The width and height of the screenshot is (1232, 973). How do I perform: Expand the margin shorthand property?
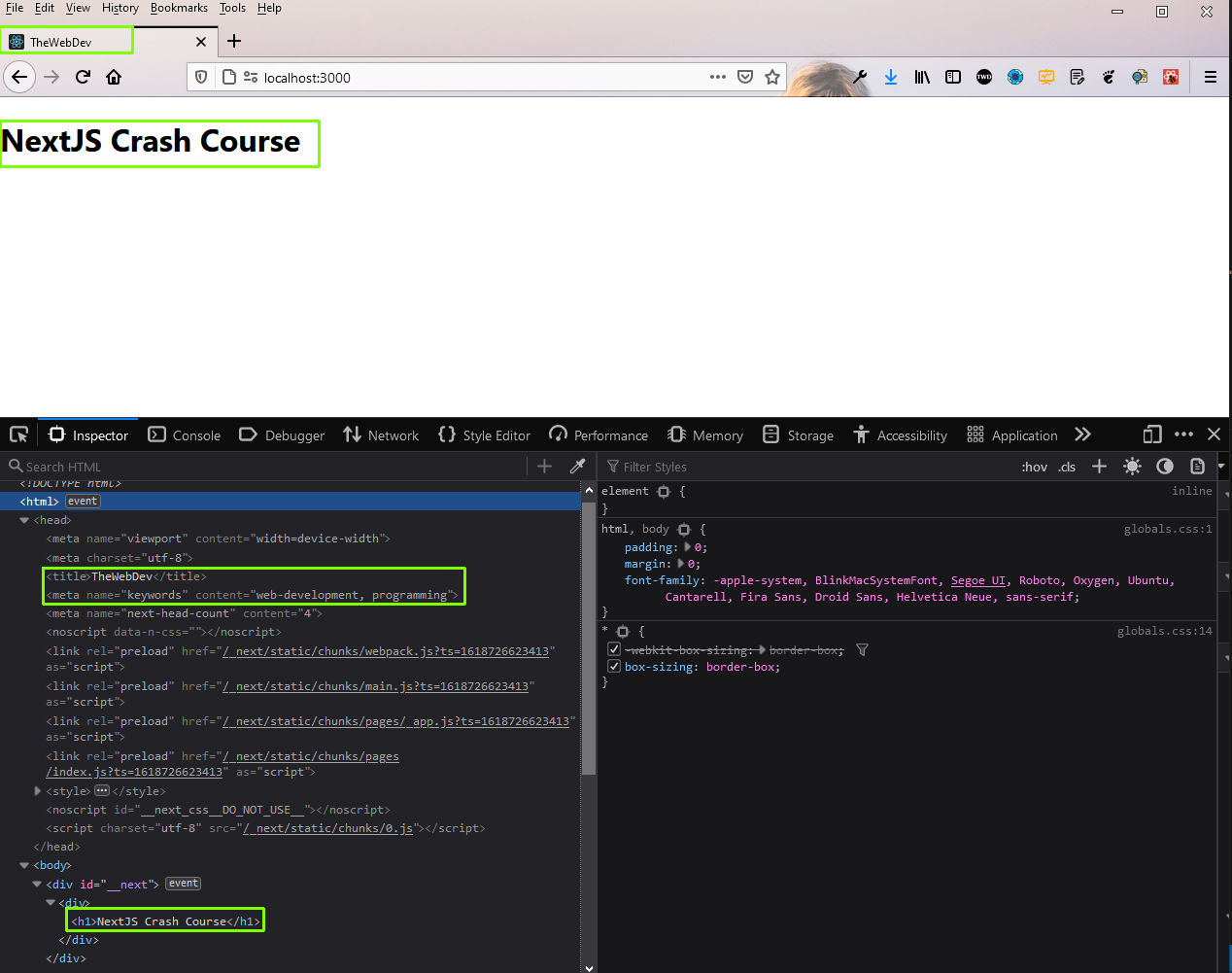coord(681,563)
